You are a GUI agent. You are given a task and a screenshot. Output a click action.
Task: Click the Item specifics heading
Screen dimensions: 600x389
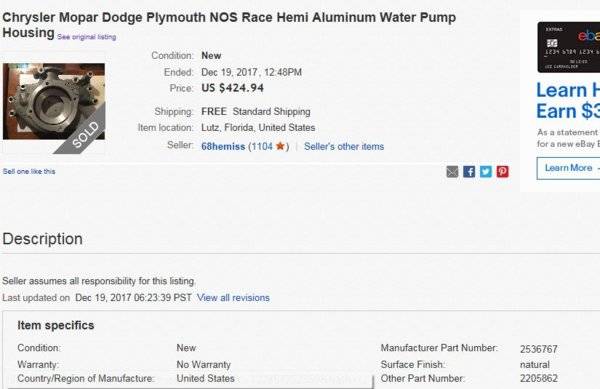pyautogui.click(x=56, y=326)
